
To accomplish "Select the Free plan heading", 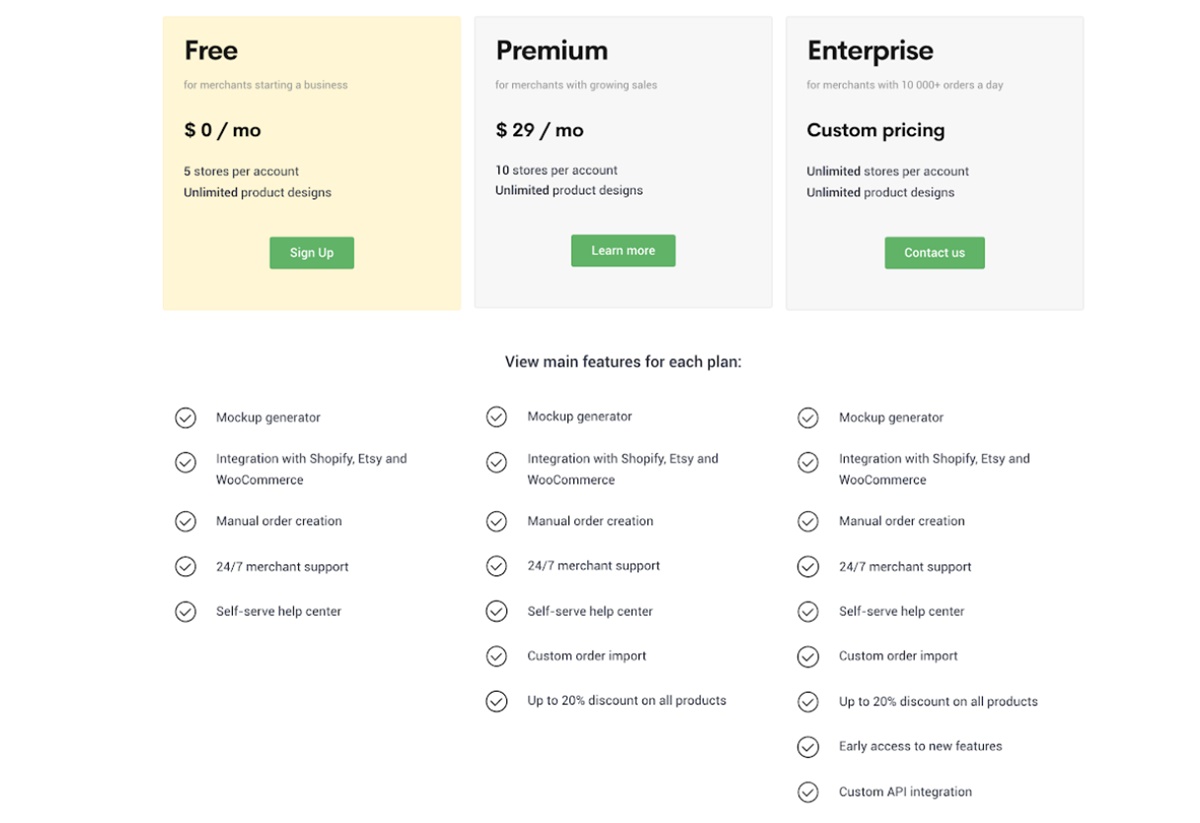I will (x=211, y=50).
